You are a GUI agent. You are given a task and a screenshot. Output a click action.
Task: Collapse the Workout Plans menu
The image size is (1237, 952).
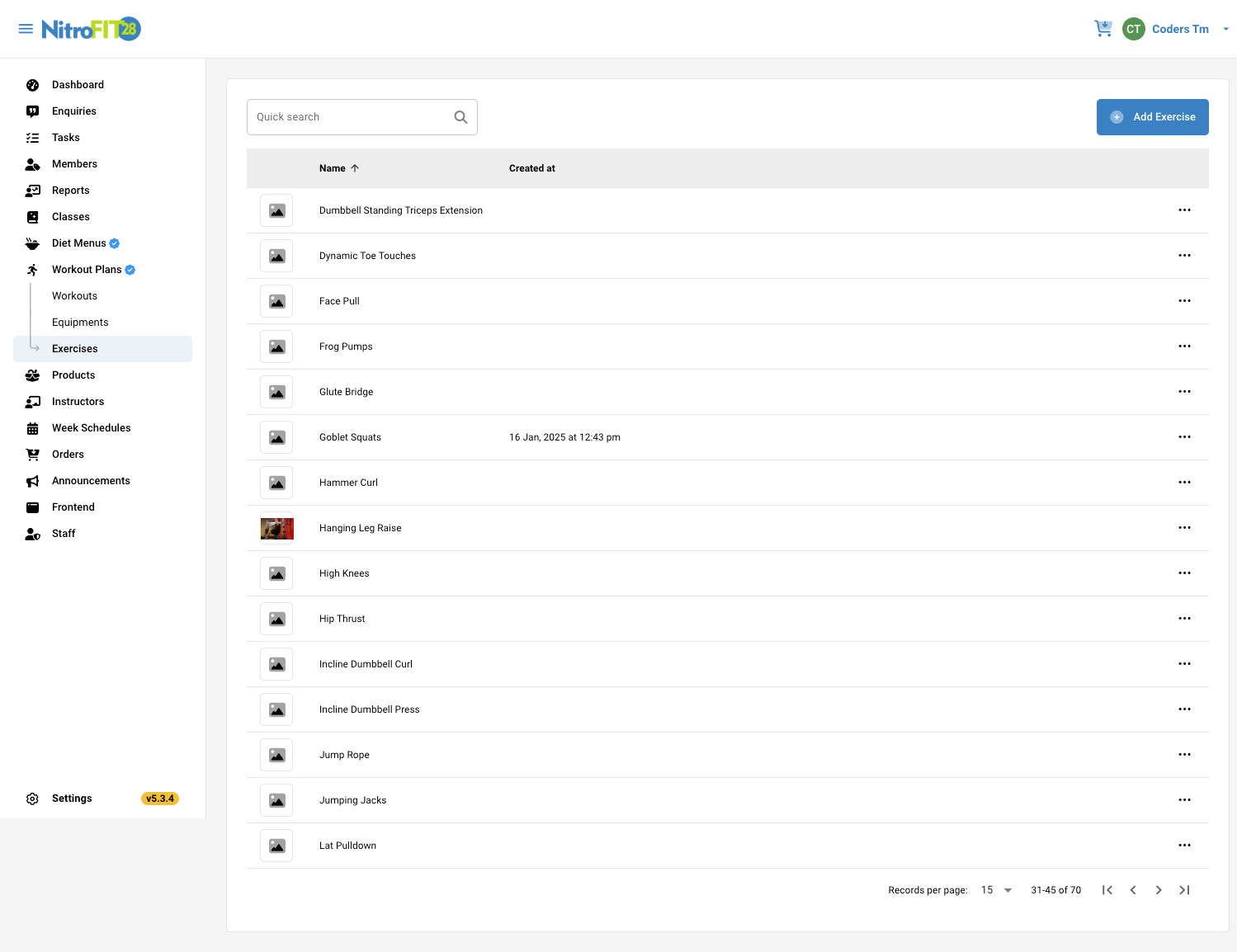[87, 270]
